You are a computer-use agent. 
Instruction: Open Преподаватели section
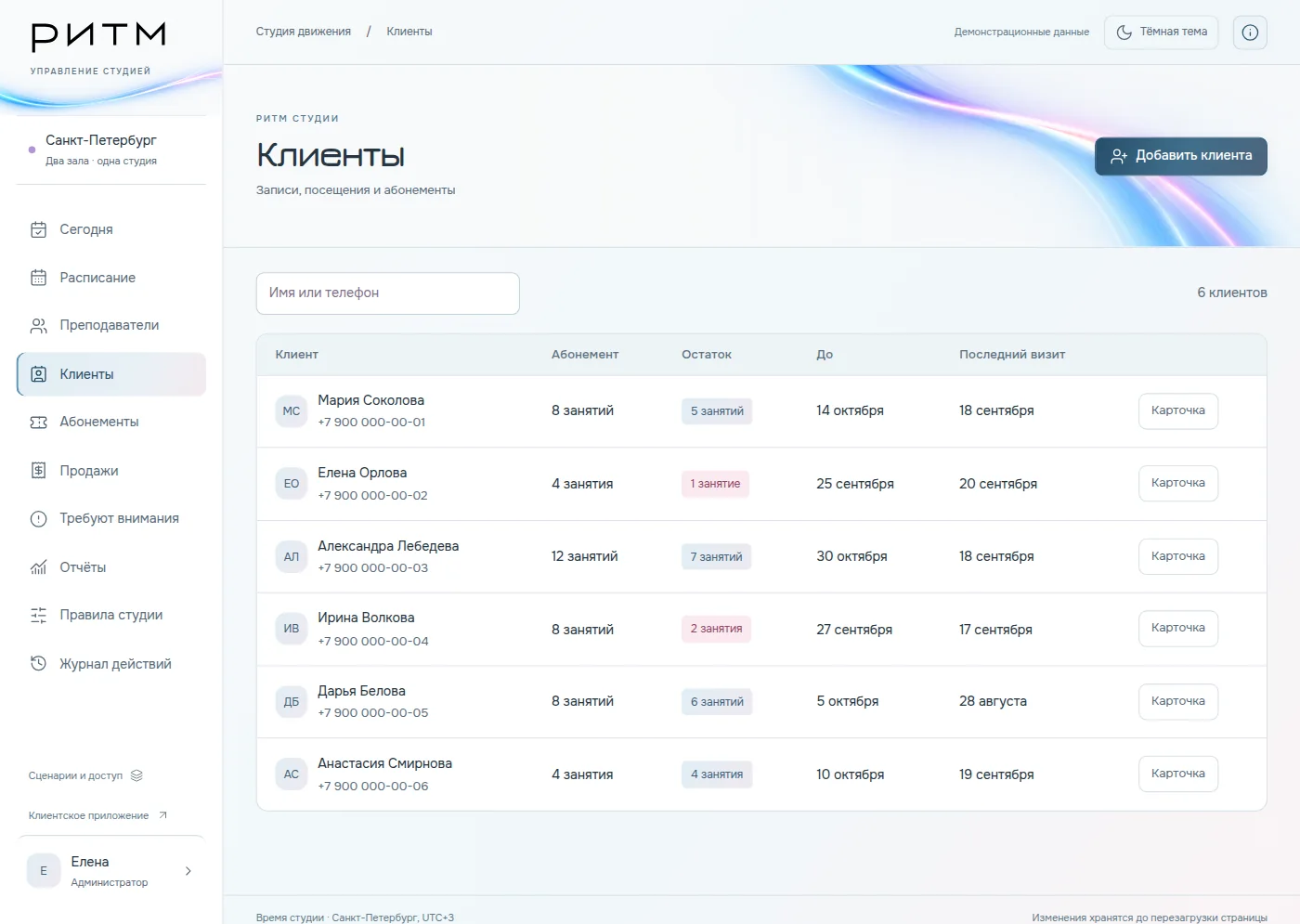click(110, 326)
